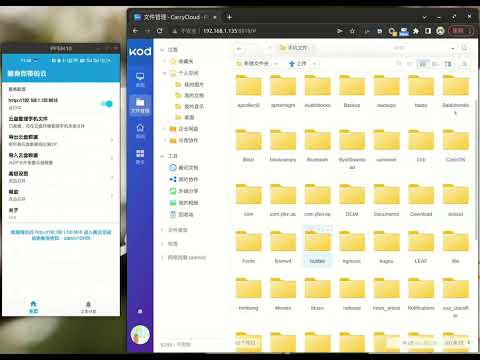
Task: Expand the 收藏夹 tree node
Action: click(164, 61)
